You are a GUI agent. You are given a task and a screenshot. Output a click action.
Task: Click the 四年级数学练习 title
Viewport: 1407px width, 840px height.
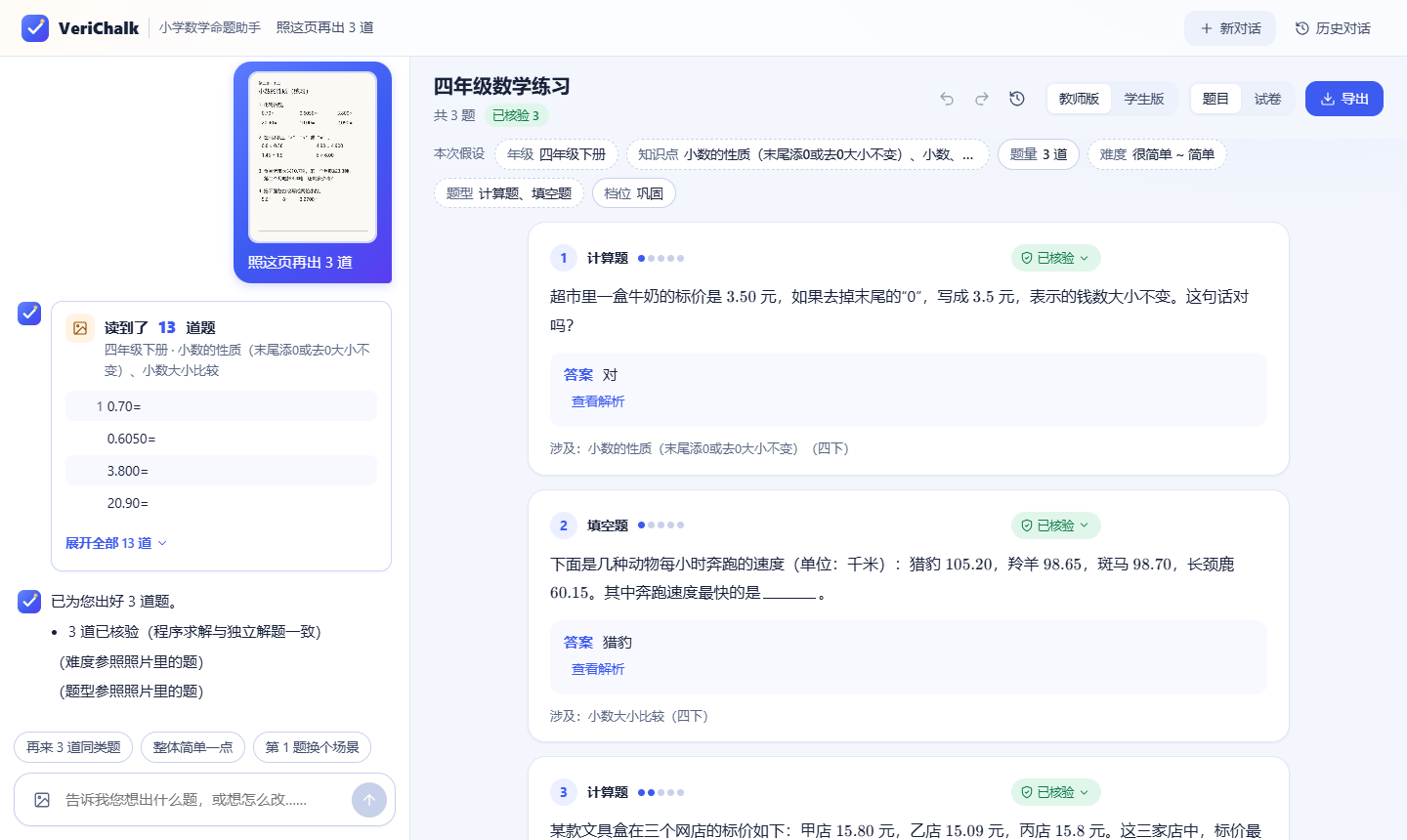(502, 86)
